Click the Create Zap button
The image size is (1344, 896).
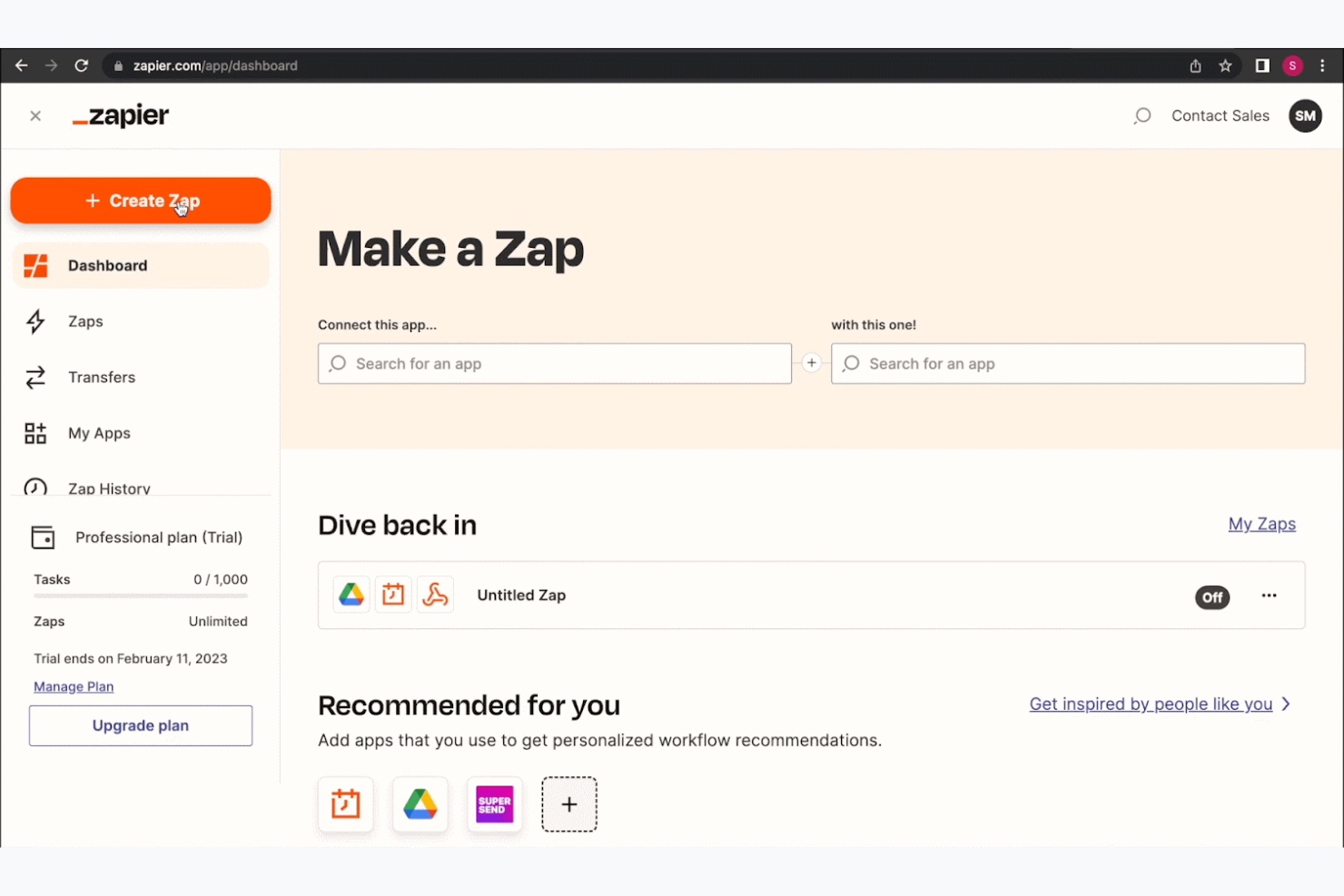click(x=141, y=201)
